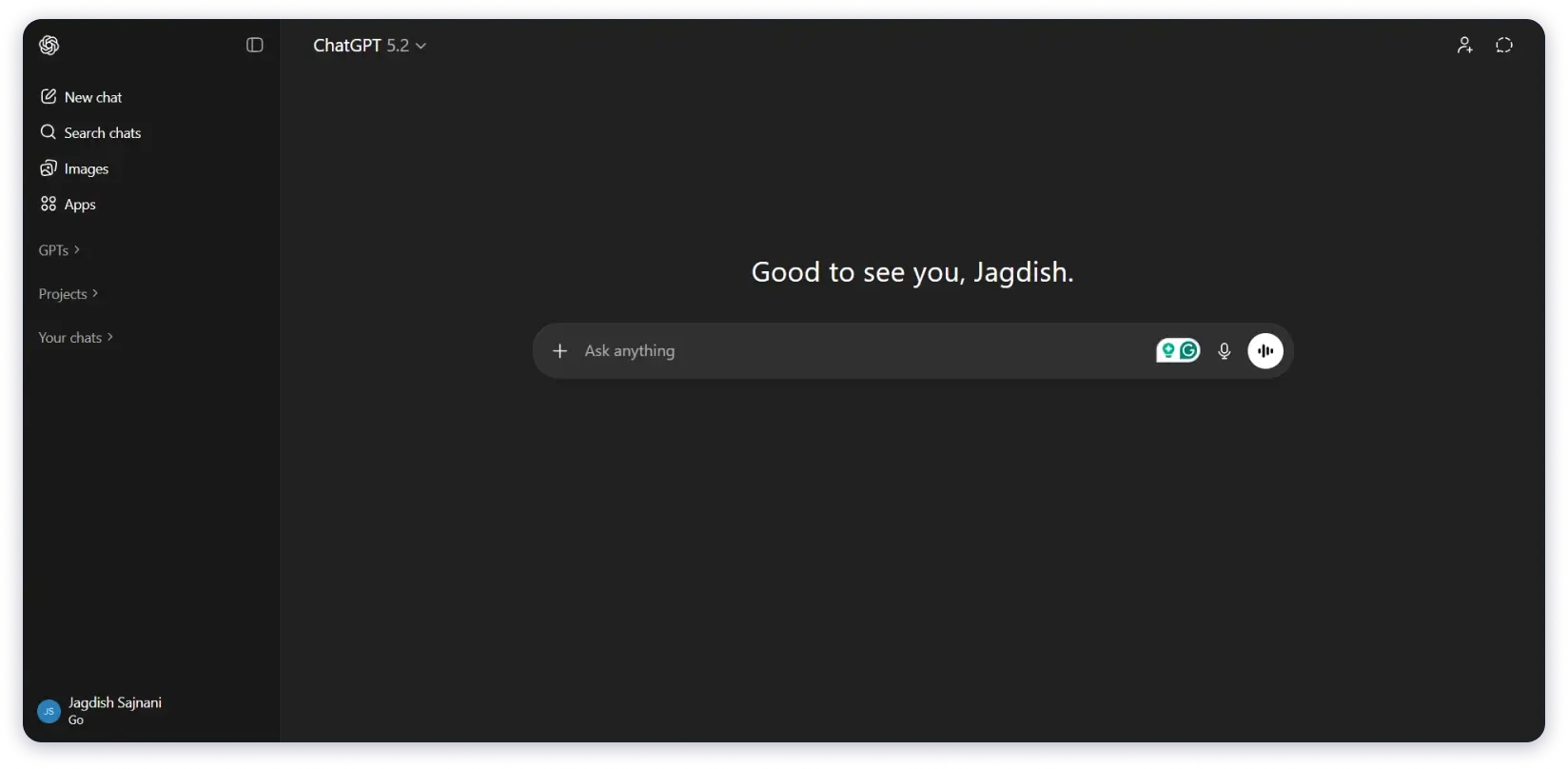Open temporary chat via dashed bubble icon
The width and height of the screenshot is (1568, 769).
click(1504, 46)
